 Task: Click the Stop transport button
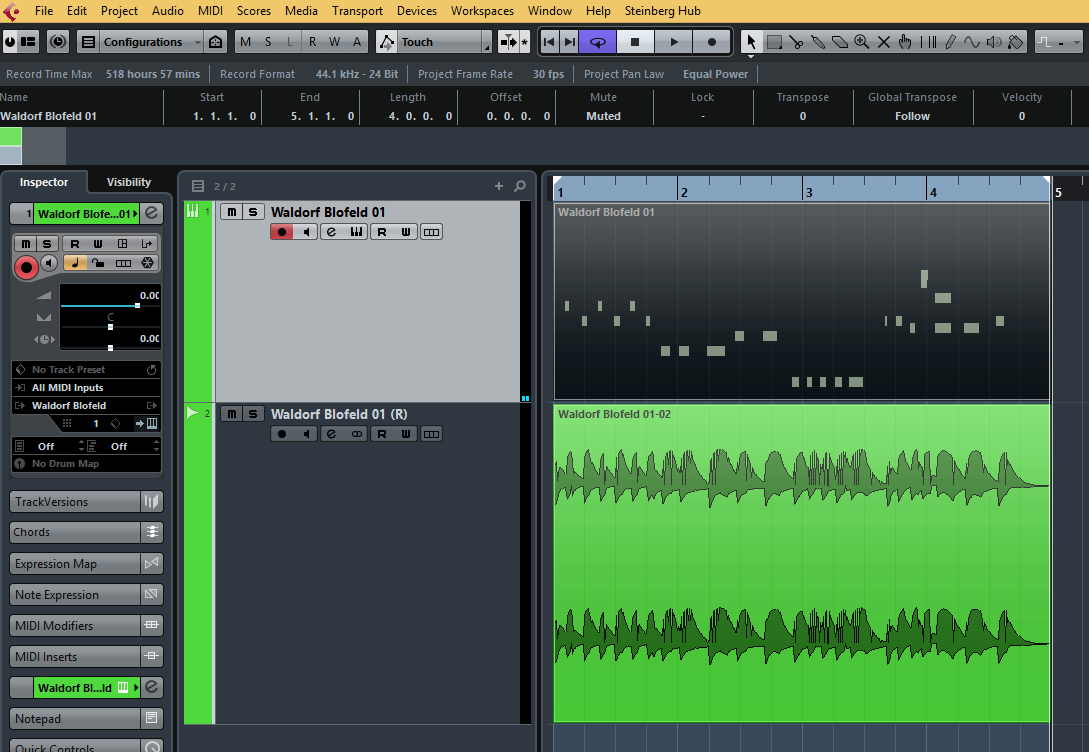(635, 42)
